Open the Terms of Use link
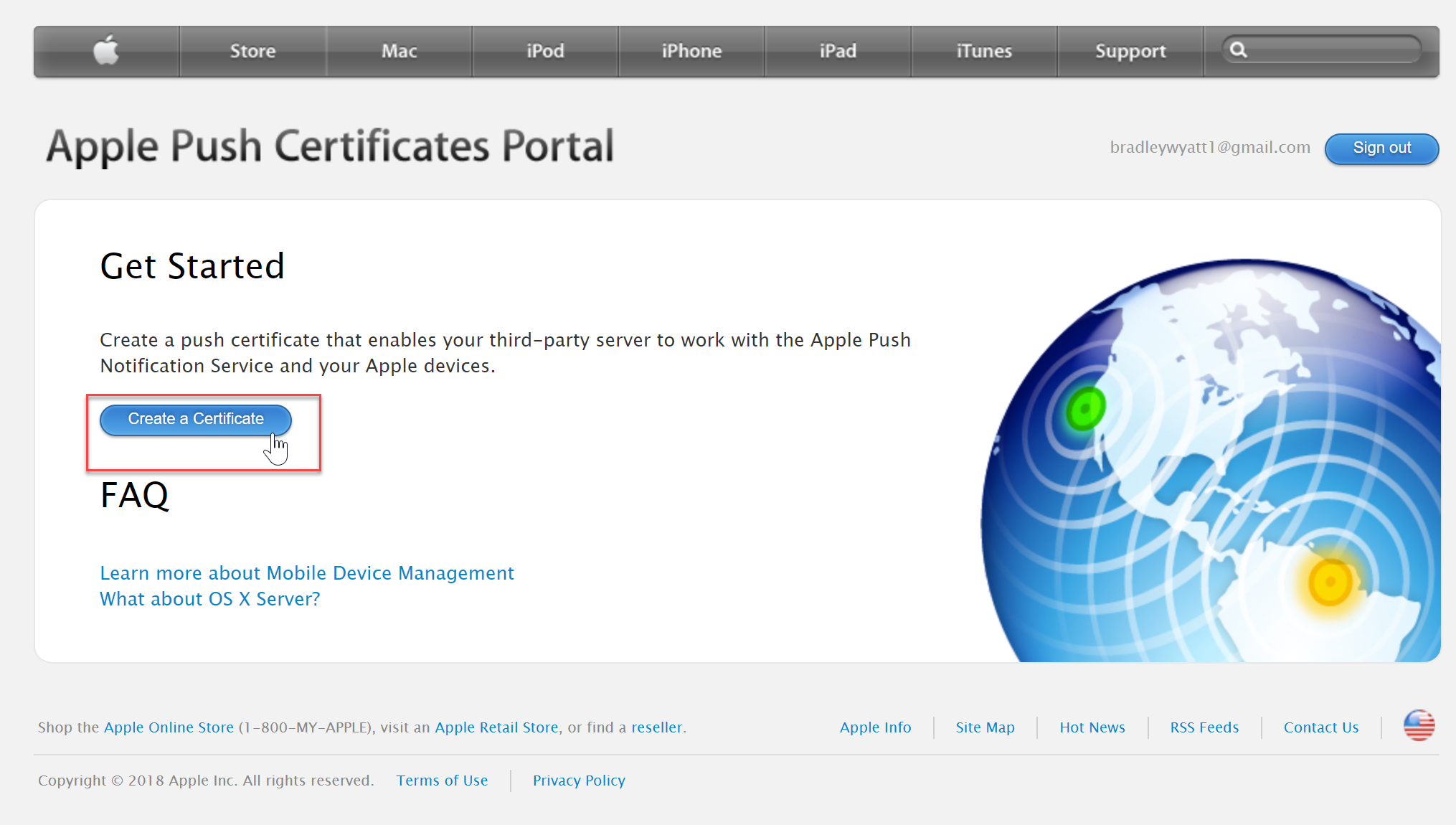This screenshot has height=825, width=1456. 442,781
